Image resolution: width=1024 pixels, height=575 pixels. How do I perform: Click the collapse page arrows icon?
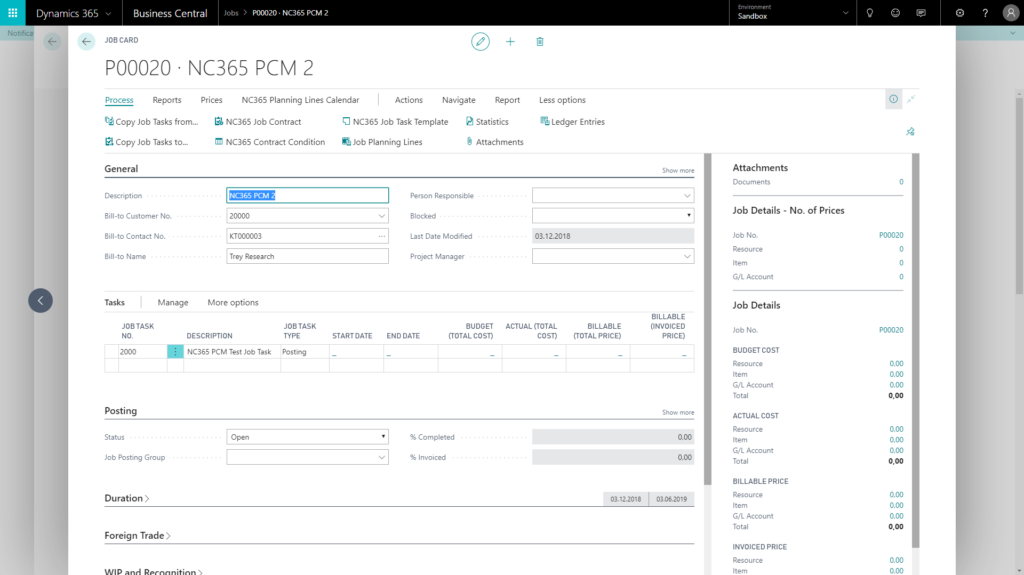click(911, 99)
